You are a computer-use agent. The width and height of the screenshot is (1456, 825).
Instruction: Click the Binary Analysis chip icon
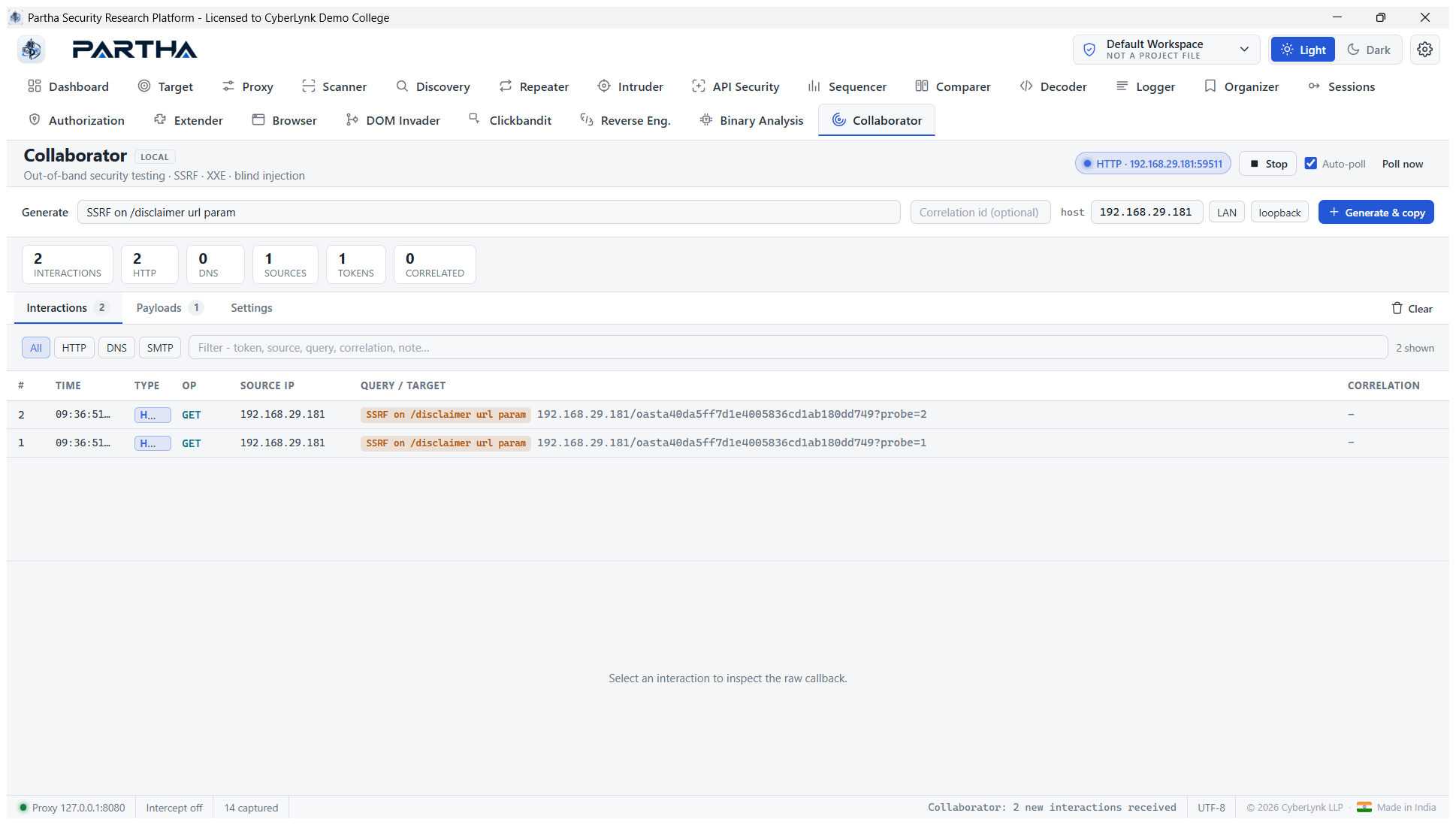click(706, 120)
